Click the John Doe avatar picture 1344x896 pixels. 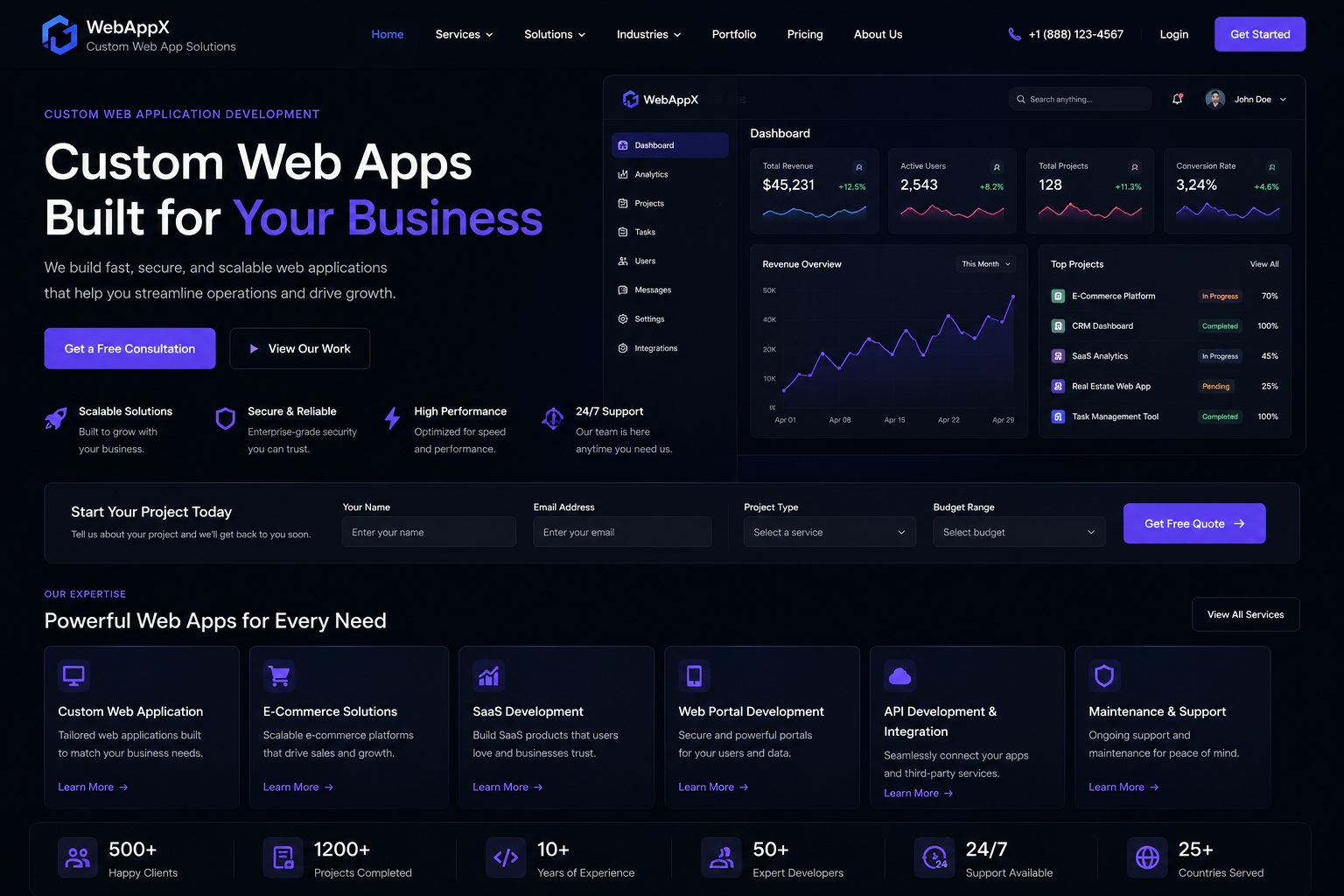(1214, 99)
